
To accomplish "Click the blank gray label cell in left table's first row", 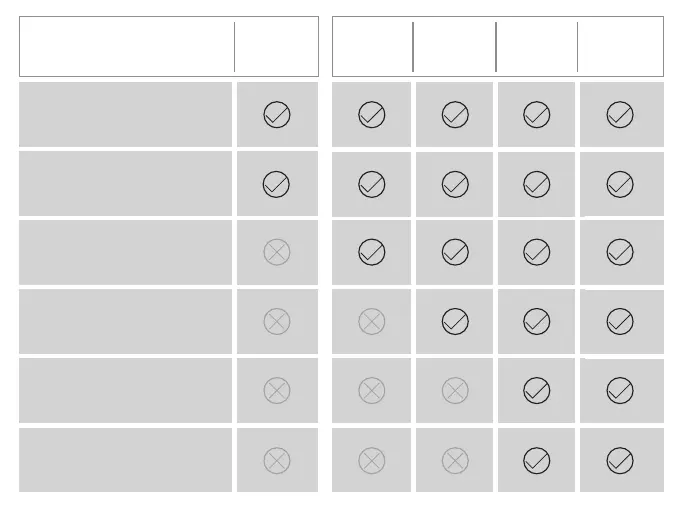I will point(126,115).
